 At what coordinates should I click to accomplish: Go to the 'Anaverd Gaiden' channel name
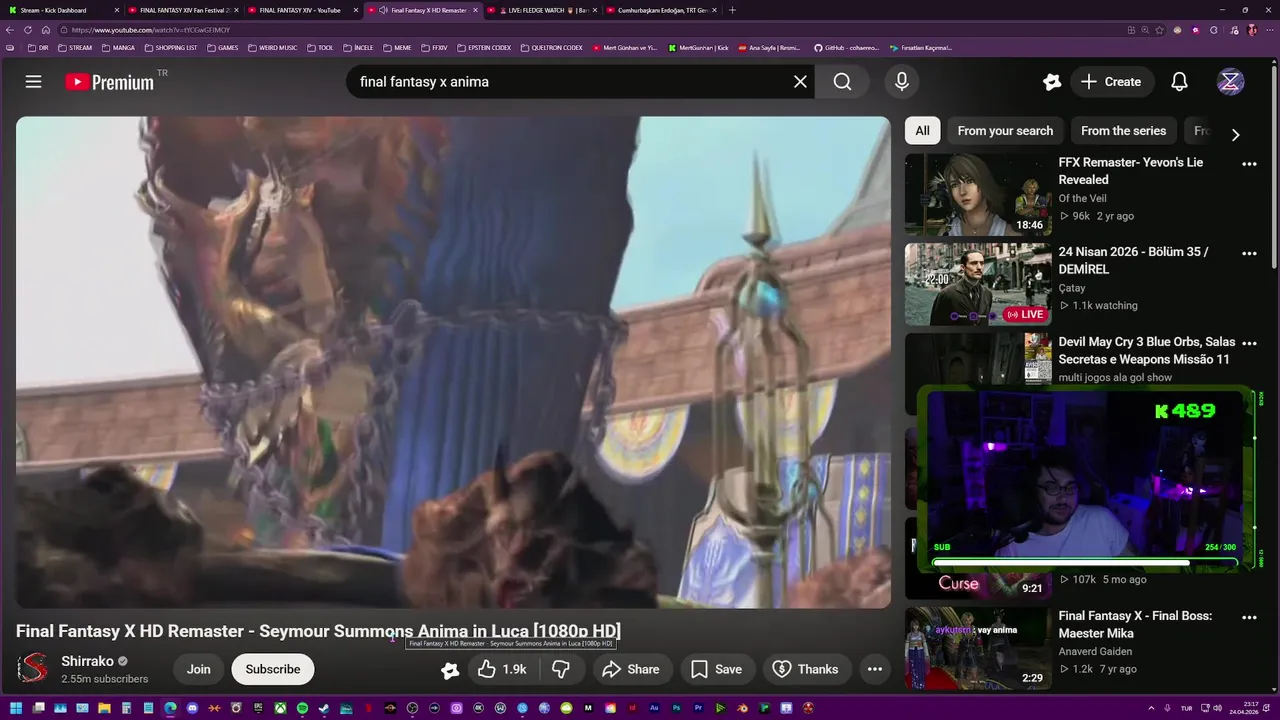coord(1095,651)
